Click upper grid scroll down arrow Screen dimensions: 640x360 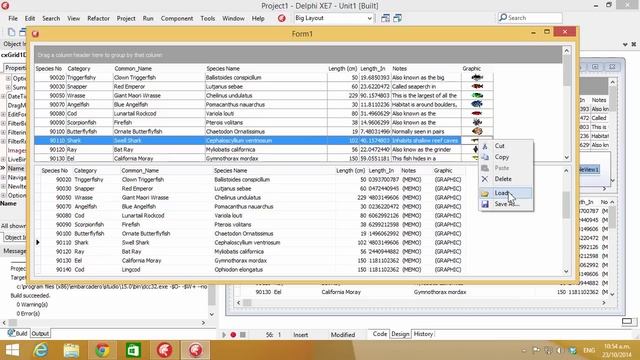click(567, 157)
